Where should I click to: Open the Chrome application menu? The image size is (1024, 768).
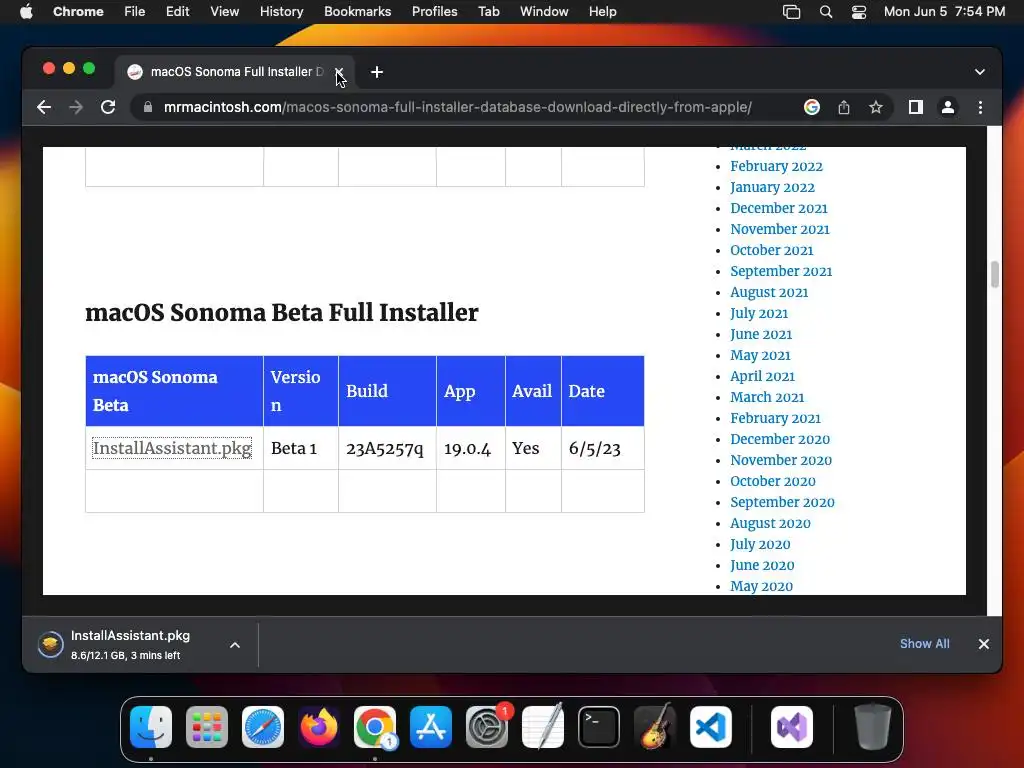78,12
